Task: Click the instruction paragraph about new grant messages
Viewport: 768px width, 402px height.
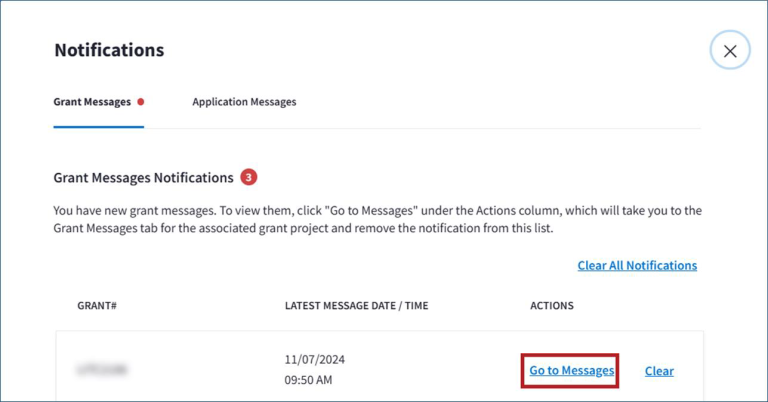Action: (x=377, y=220)
